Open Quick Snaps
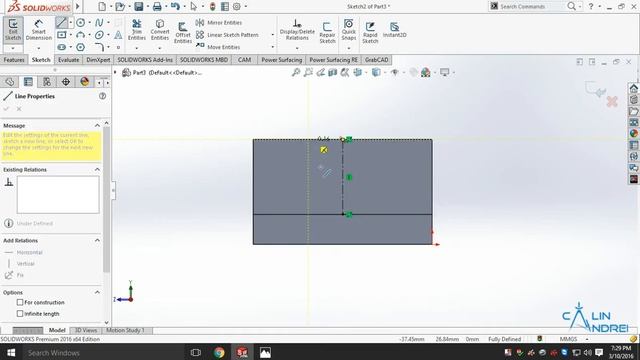 pos(349,29)
